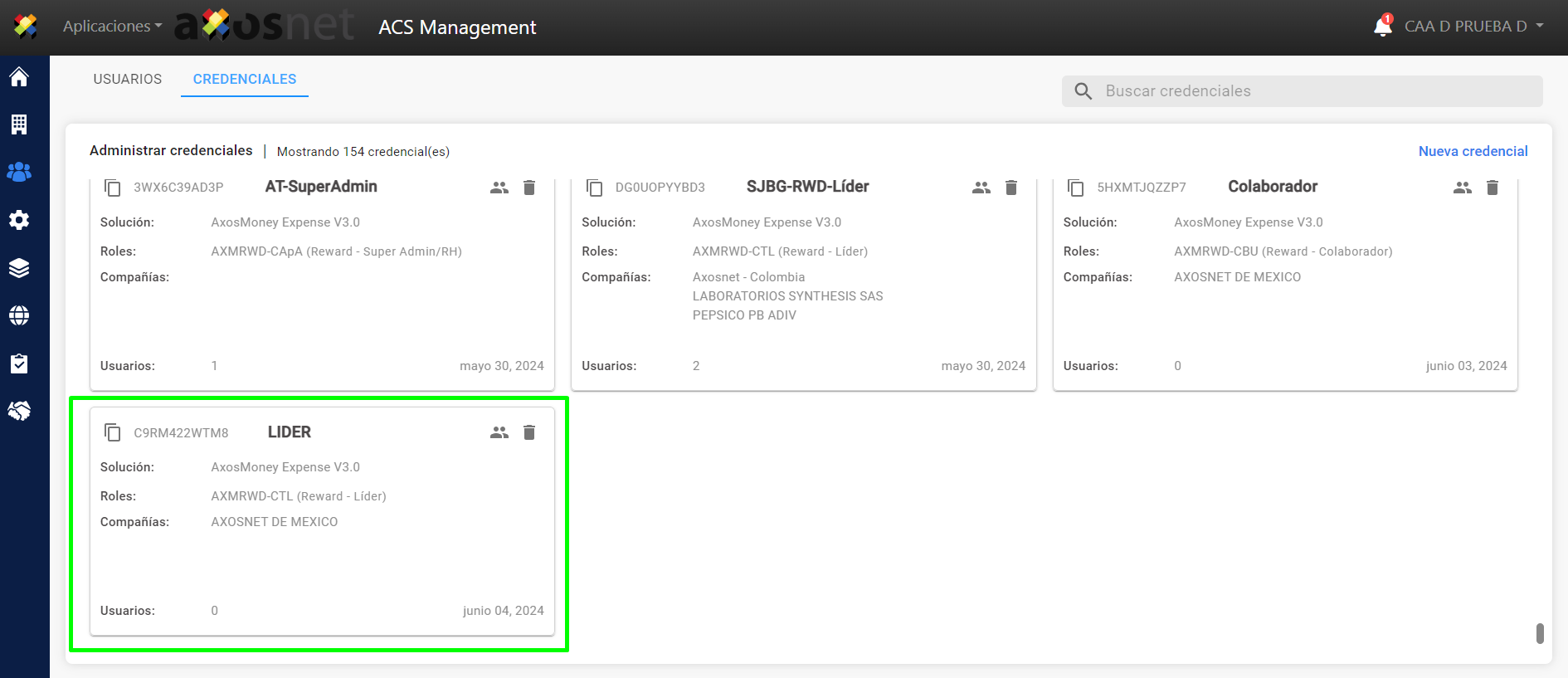This screenshot has height=678, width=1568.
Task: Copy the C9RM422WTM8 credential code
Action: point(113,432)
